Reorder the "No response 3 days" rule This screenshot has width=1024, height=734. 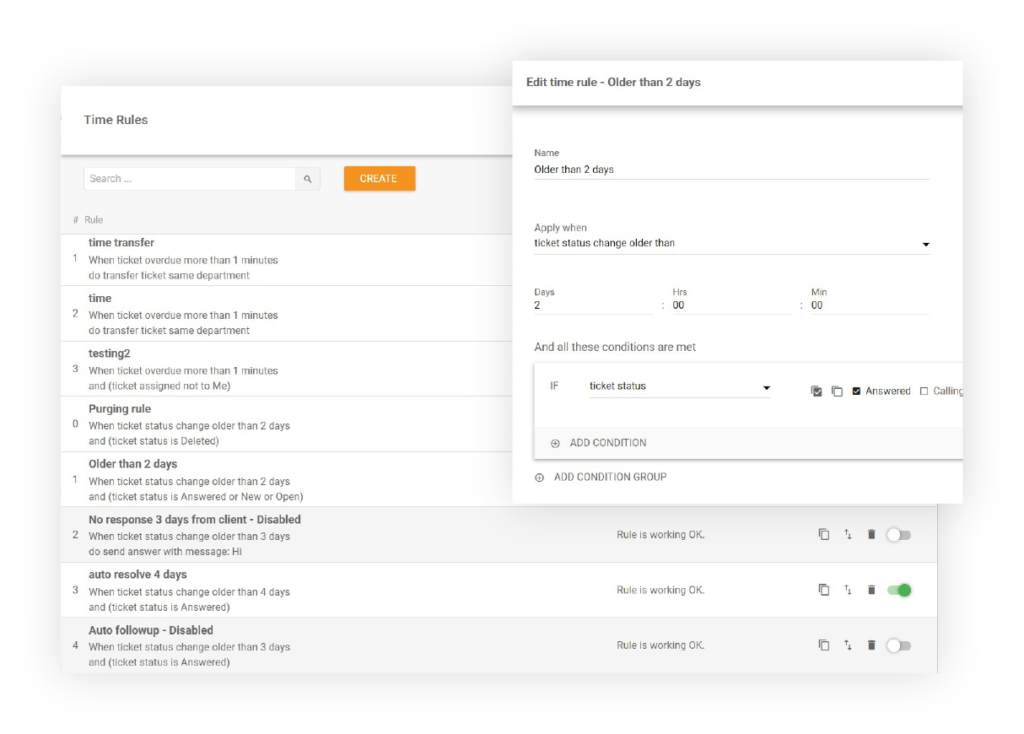(x=847, y=534)
